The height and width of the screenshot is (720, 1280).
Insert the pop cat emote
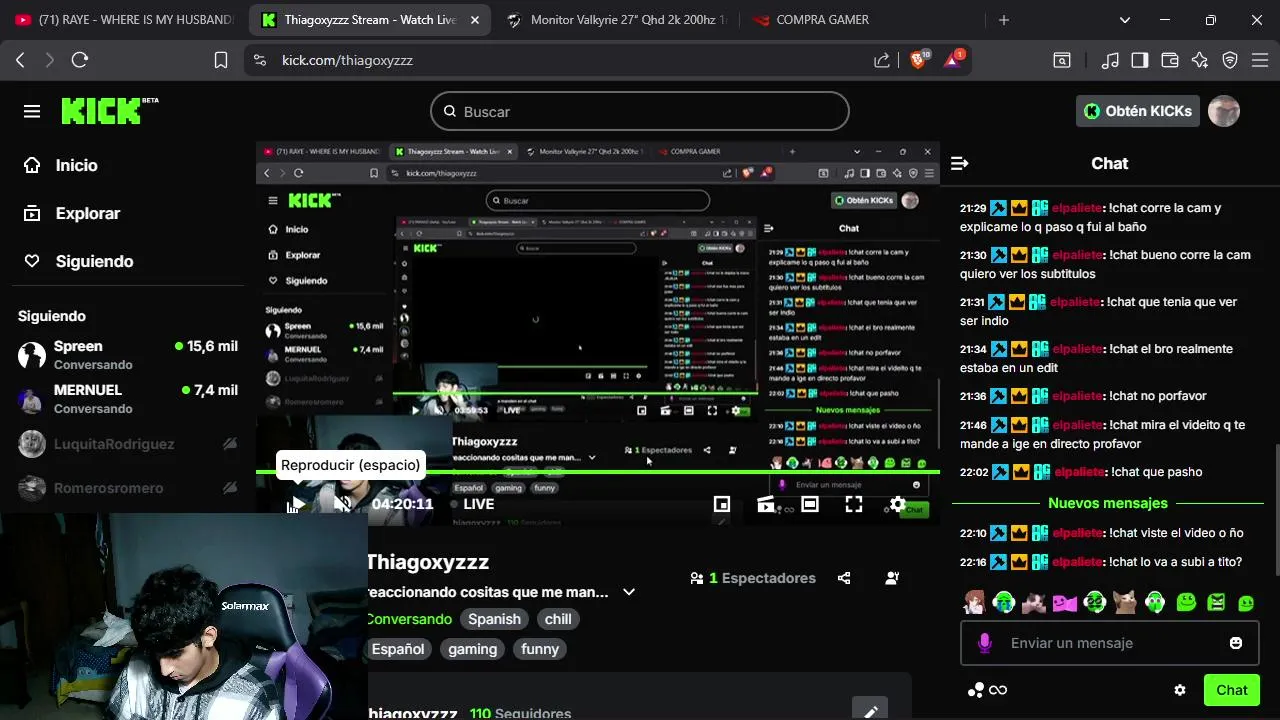click(1125, 602)
